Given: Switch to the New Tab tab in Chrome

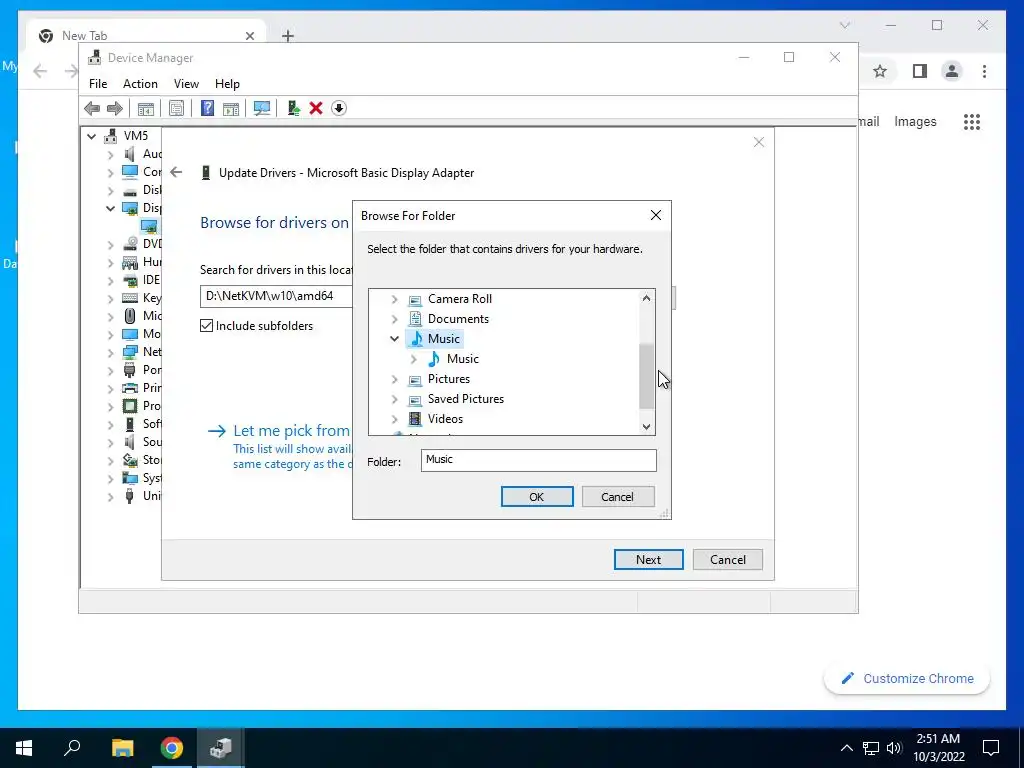Looking at the screenshot, I should [147, 35].
